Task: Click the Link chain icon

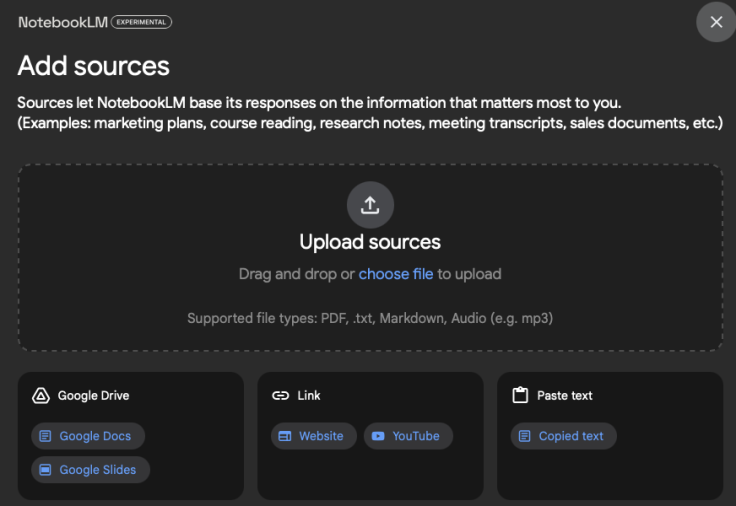Action: pos(280,396)
